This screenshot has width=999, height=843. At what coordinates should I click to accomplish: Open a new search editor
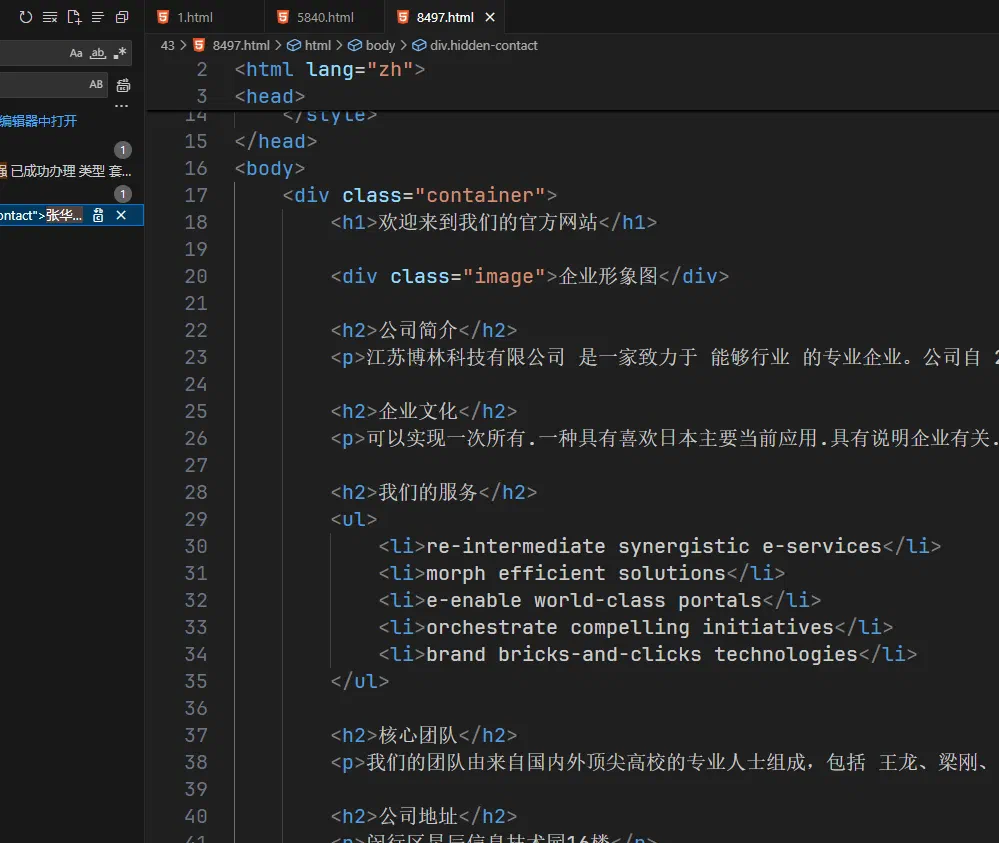pos(74,17)
